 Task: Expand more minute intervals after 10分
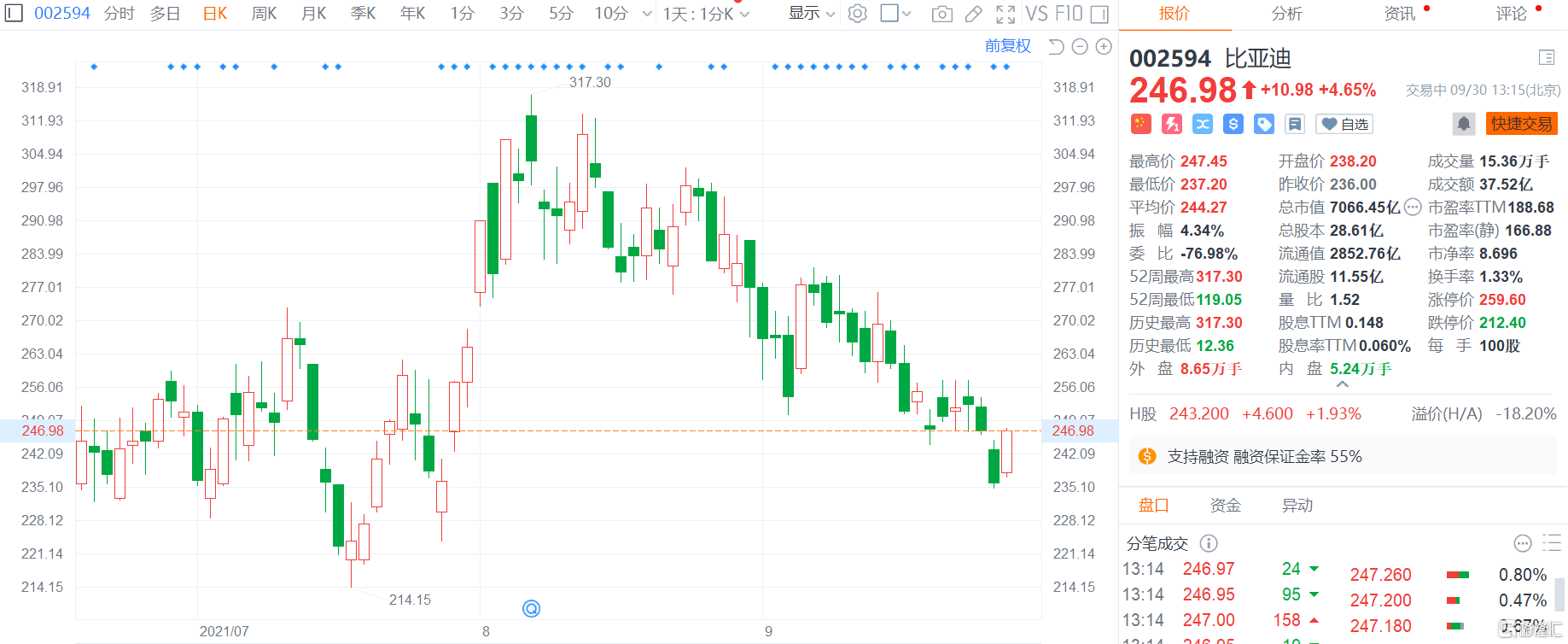[x=647, y=14]
